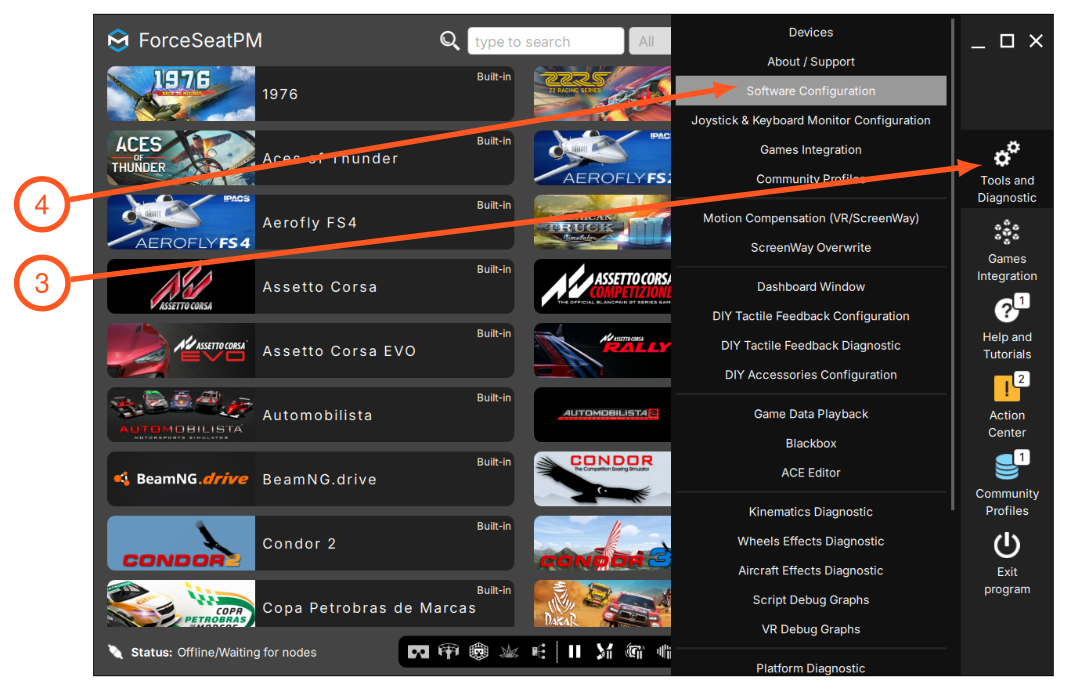Open DIY Tactile Feedback Configuration
This screenshot has height=691, width=1068.
click(811, 316)
